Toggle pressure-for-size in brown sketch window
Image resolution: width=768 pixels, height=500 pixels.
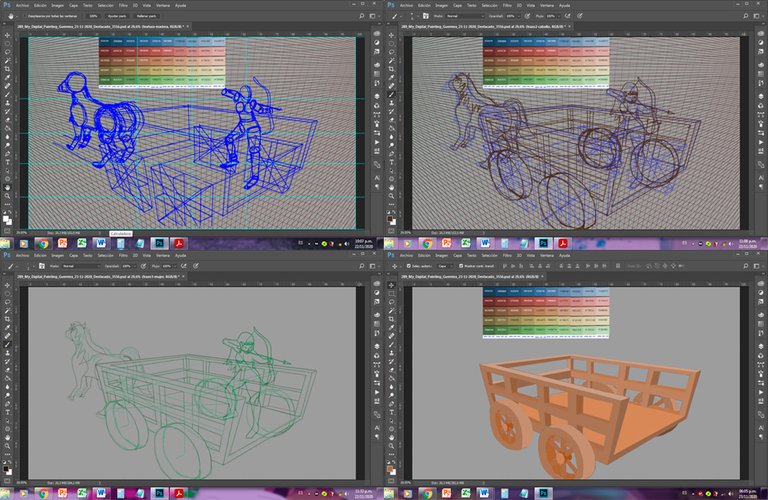(579, 16)
